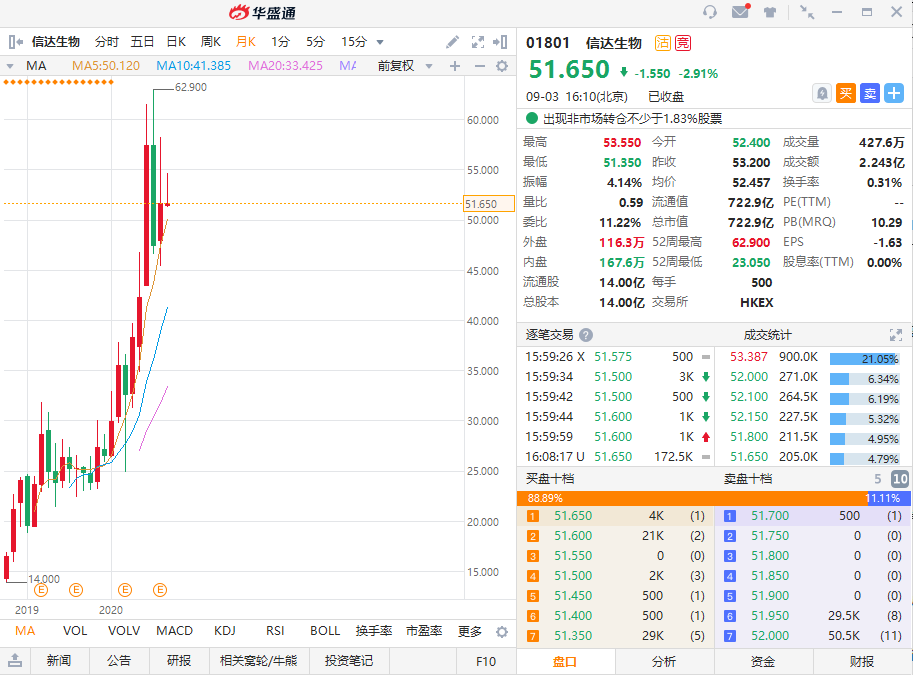Screen dimensions: 913x675
Task: Open the 更多 indicators dropdown
Action: [x=470, y=631]
